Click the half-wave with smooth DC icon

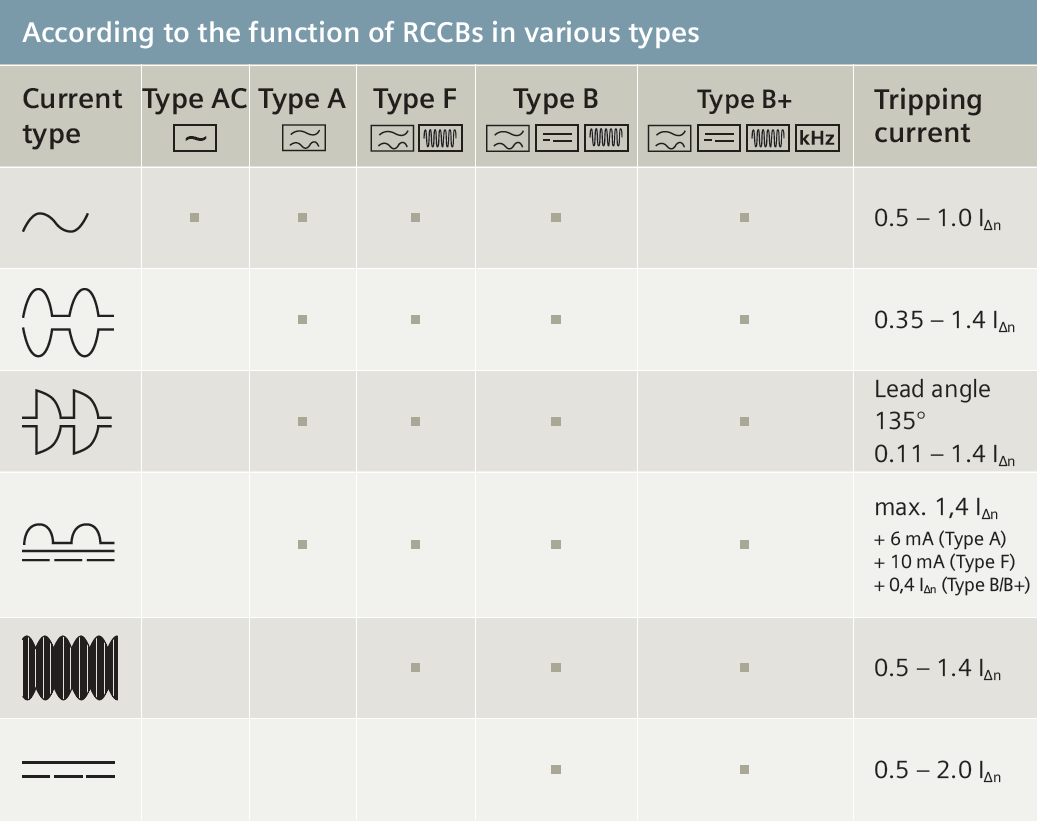[68, 542]
